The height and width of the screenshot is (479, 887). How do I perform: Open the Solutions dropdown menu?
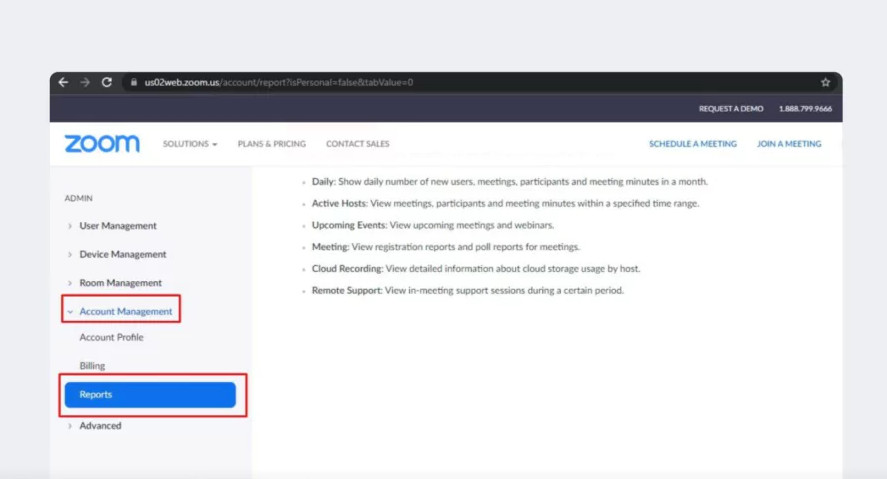coord(190,144)
